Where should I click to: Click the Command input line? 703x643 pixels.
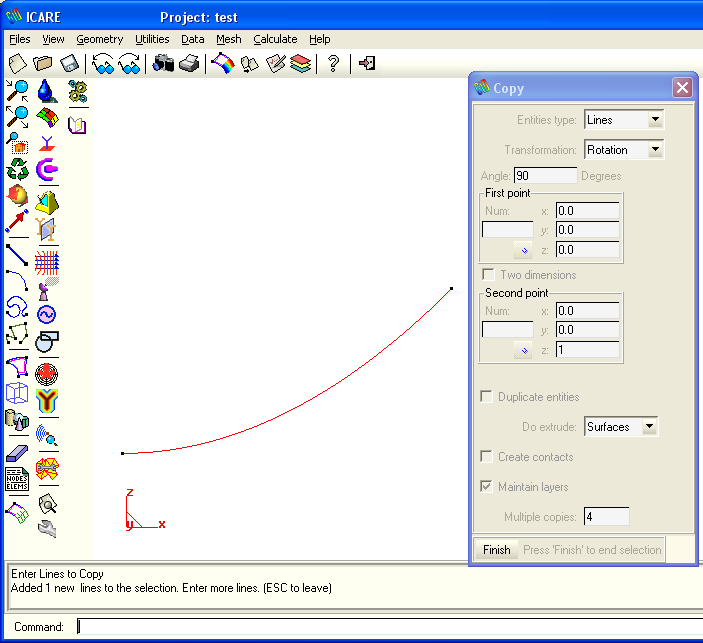pos(390,626)
